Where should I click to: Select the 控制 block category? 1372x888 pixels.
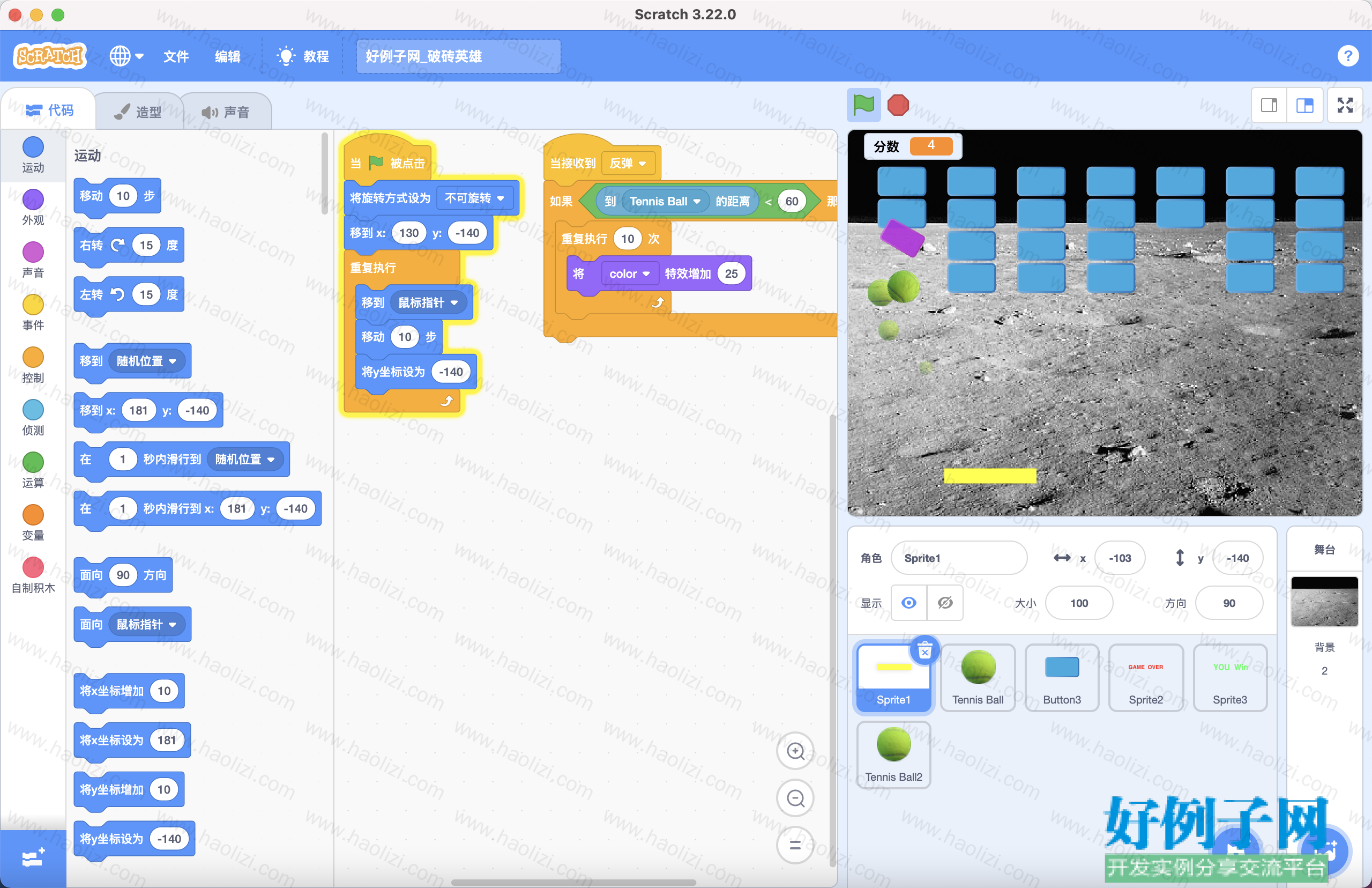pyautogui.click(x=33, y=365)
